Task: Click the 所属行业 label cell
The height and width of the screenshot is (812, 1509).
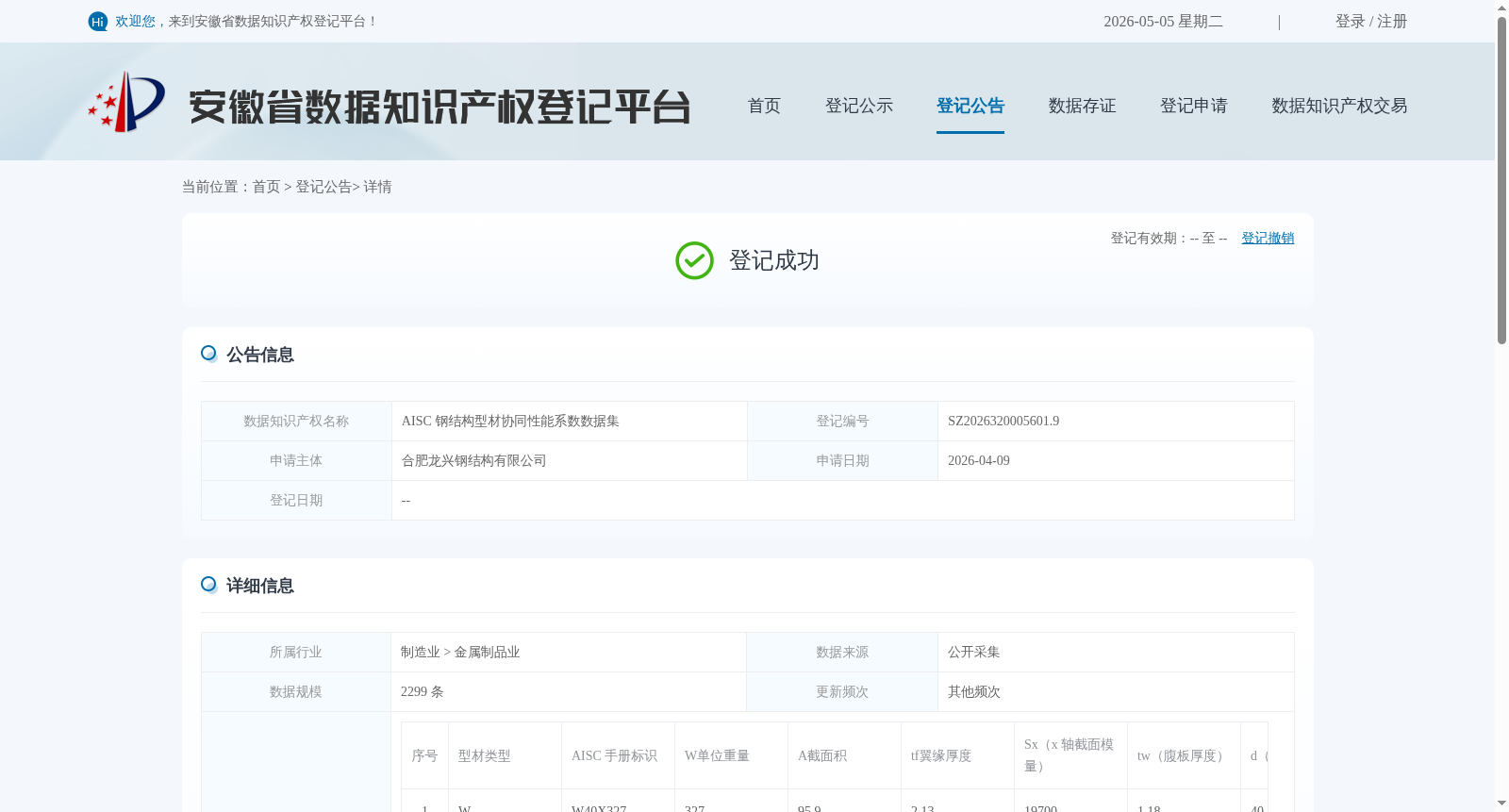Action: tap(296, 653)
